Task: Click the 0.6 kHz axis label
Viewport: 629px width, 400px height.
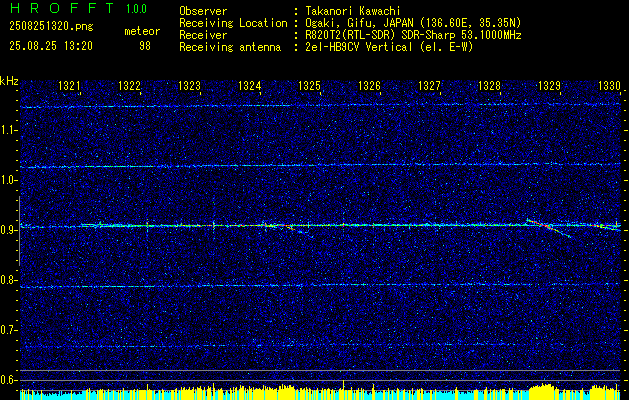Action: [8, 380]
